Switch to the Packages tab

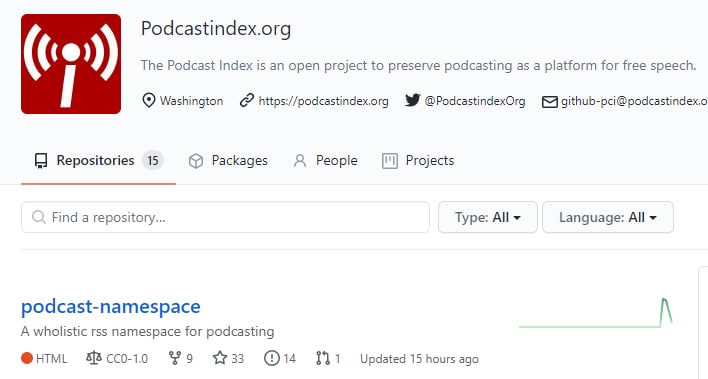(228, 161)
